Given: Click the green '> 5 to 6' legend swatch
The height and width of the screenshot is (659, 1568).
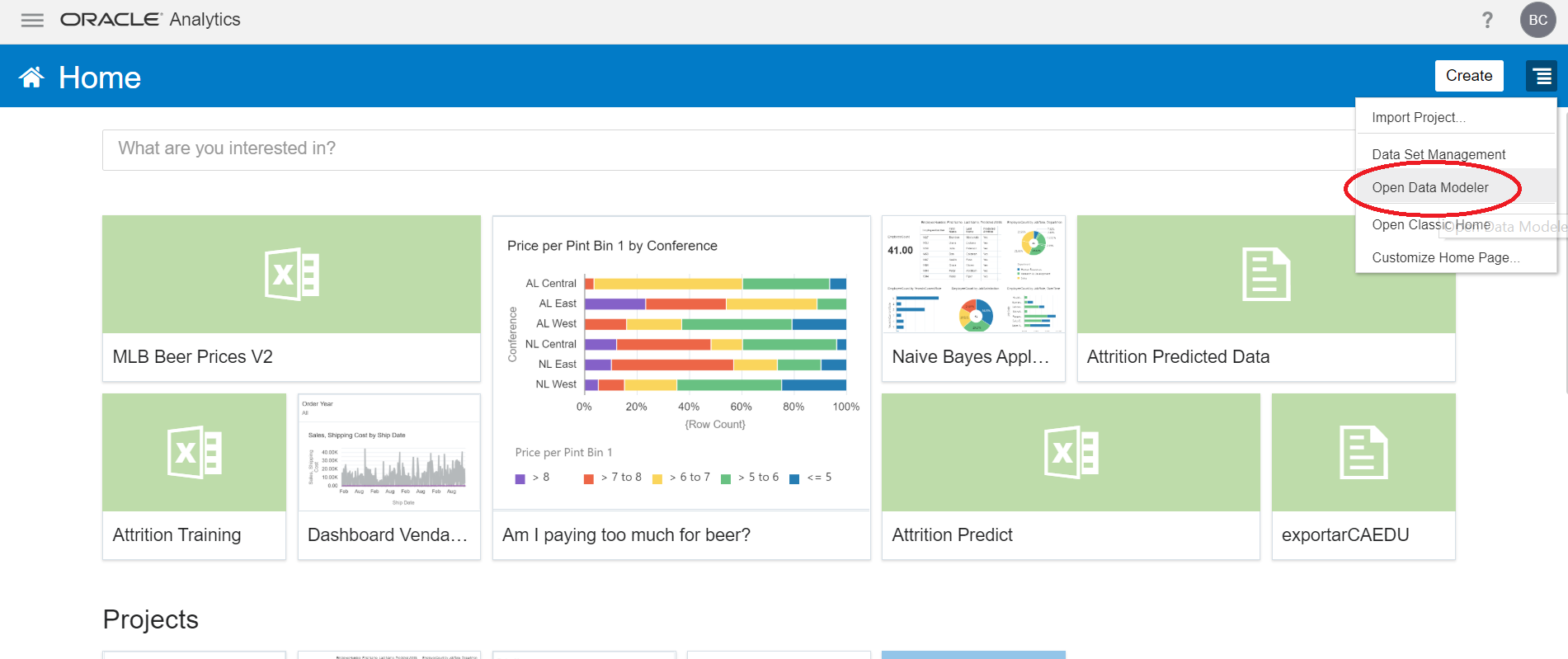Looking at the screenshot, I should pos(726,478).
